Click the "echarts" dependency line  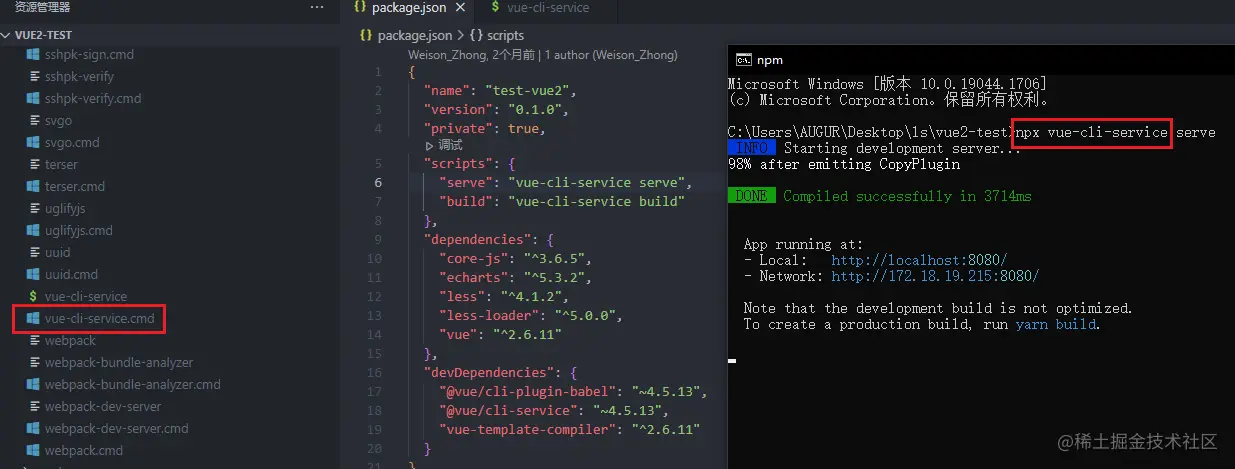(515, 277)
